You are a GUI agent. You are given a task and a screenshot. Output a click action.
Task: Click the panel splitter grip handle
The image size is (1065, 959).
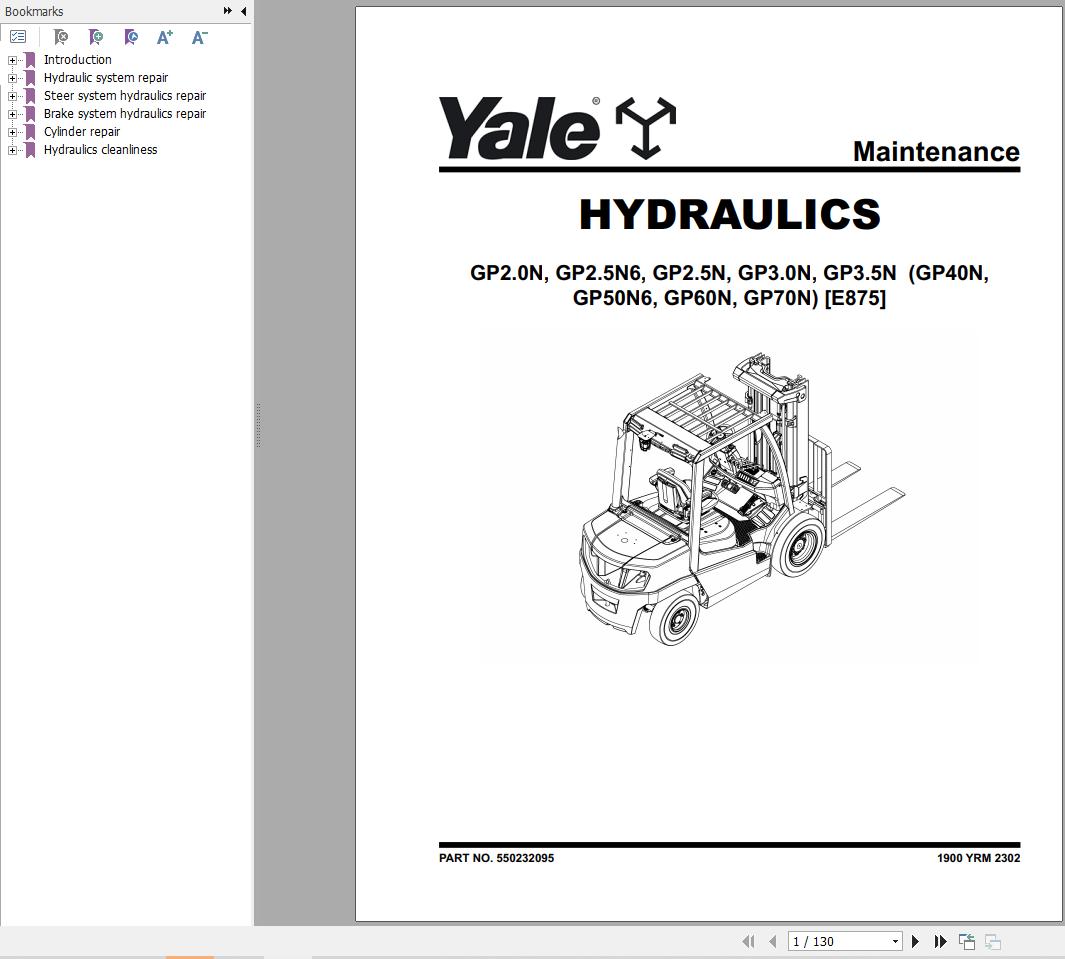tap(259, 425)
